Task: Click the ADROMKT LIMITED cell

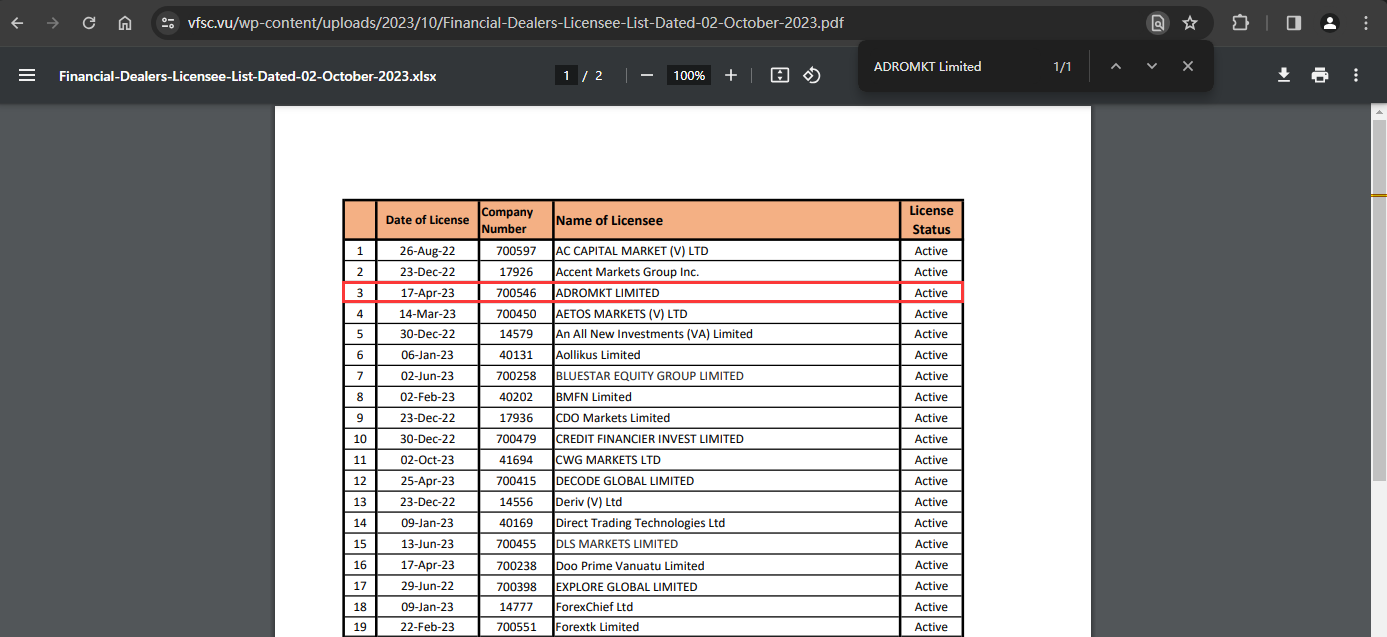Action: pyautogui.click(x=727, y=293)
